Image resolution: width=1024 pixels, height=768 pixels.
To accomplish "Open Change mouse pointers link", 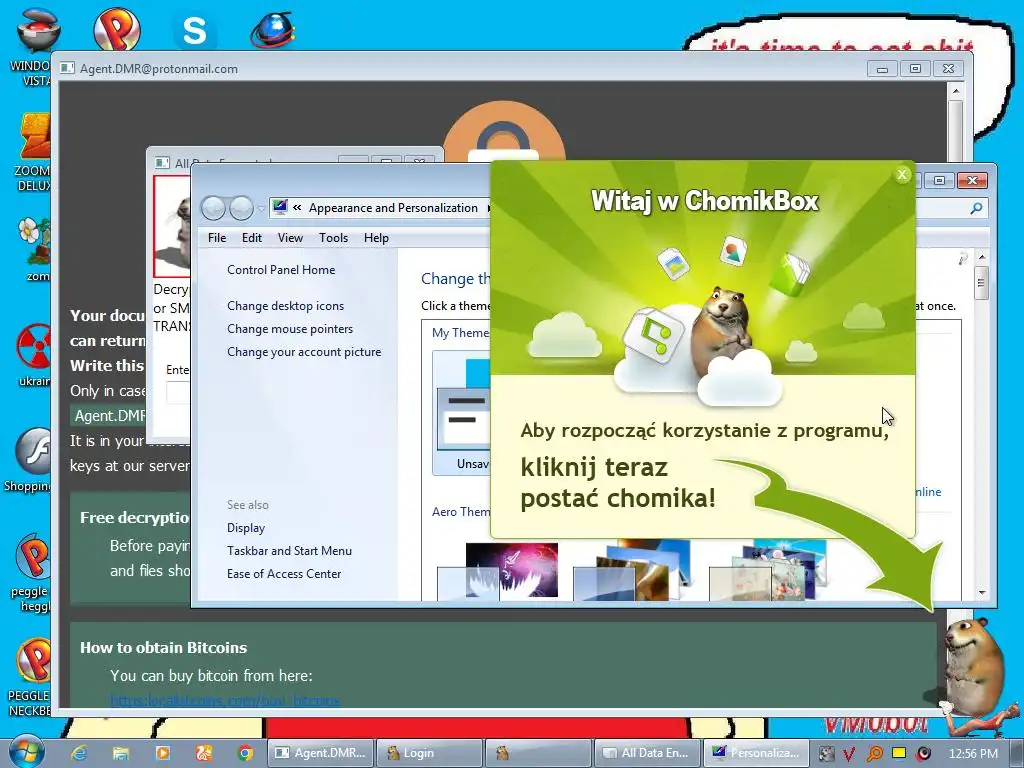I will [x=290, y=328].
